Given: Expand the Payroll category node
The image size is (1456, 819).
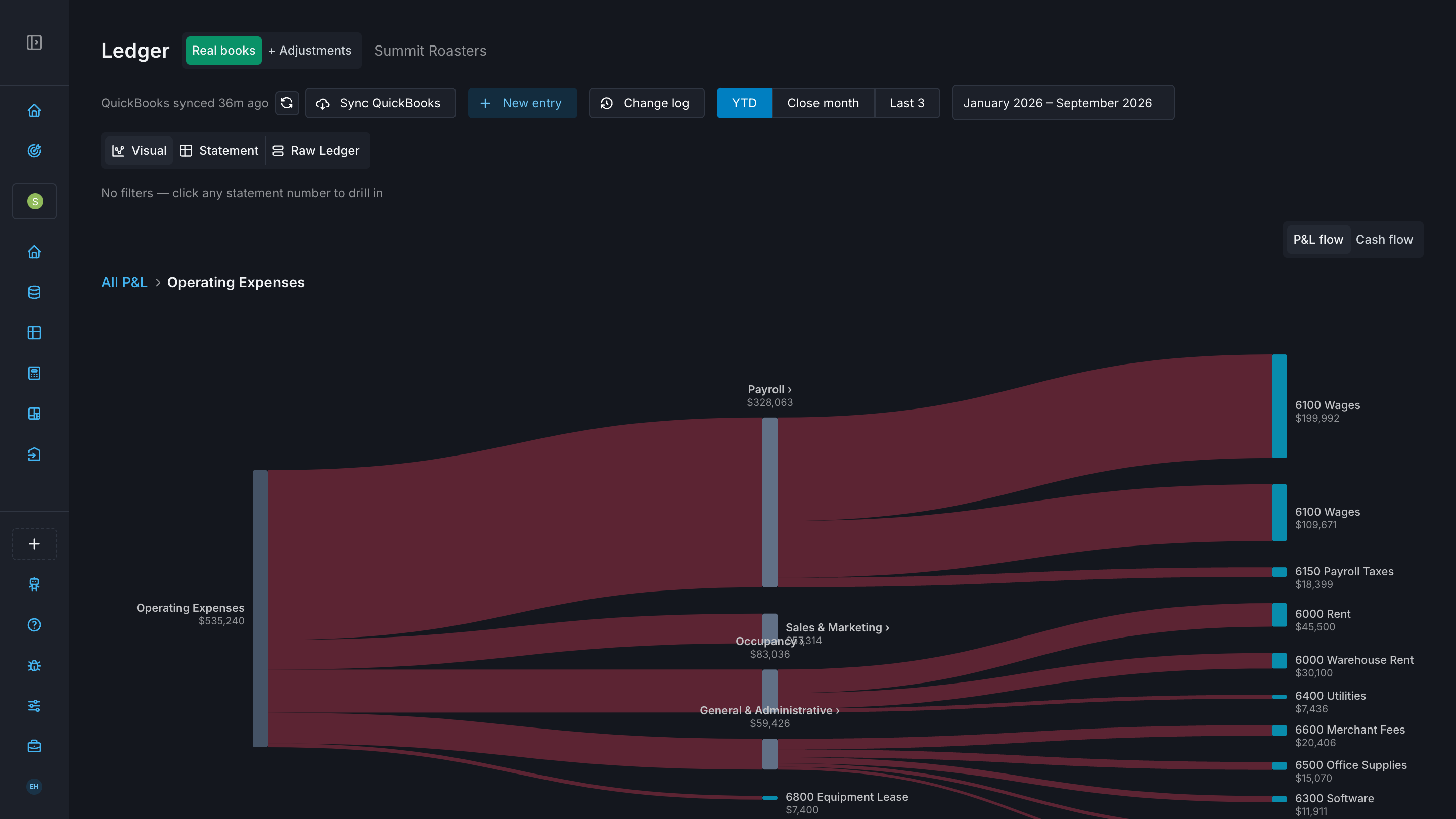Looking at the screenshot, I should tap(770, 503).
